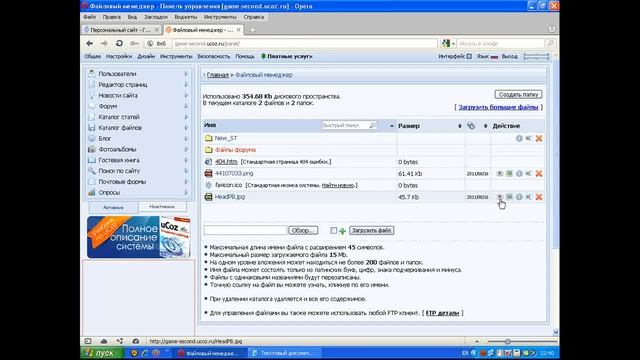Click rename icon in 44107033.png row
The image size is (640, 360).
[x=529, y=173]
